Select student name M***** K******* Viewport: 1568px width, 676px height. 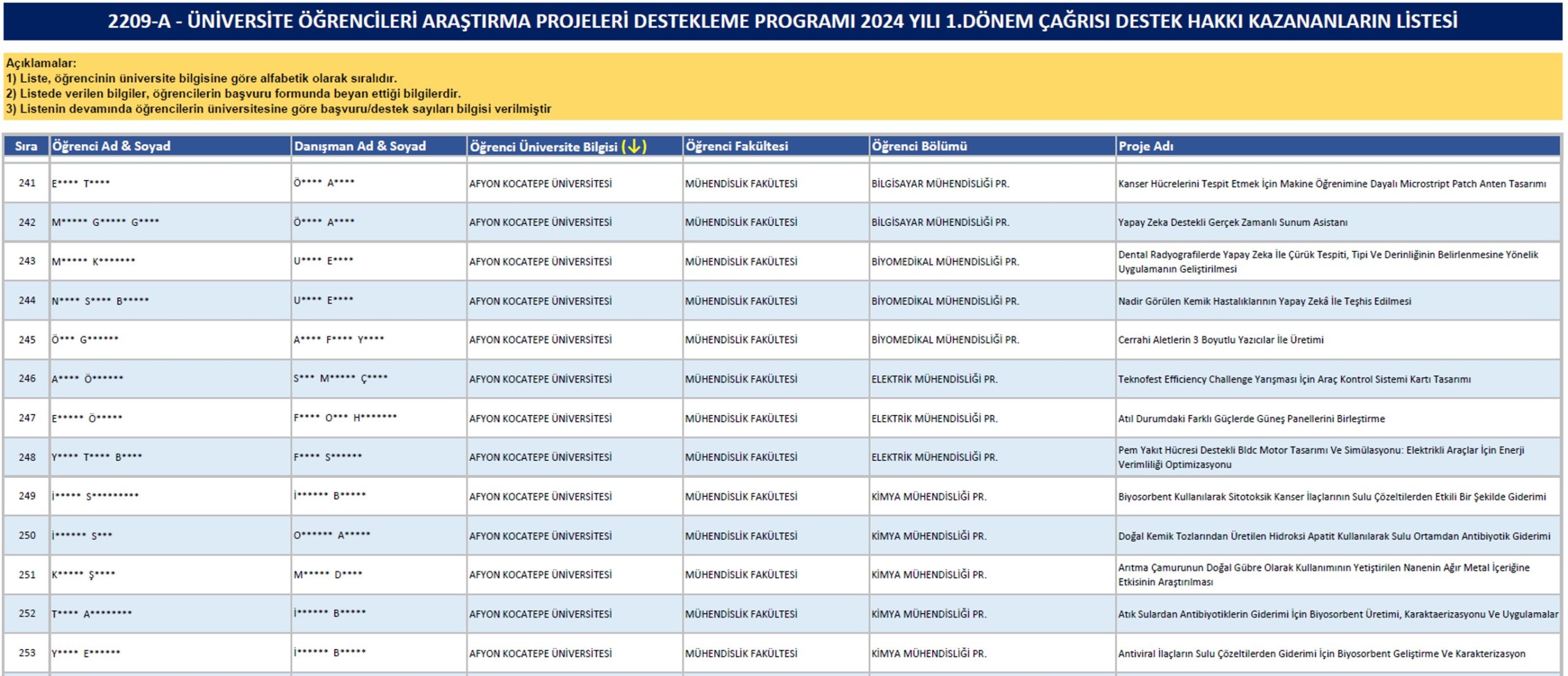pyautogui.click(x=93, y=261)
